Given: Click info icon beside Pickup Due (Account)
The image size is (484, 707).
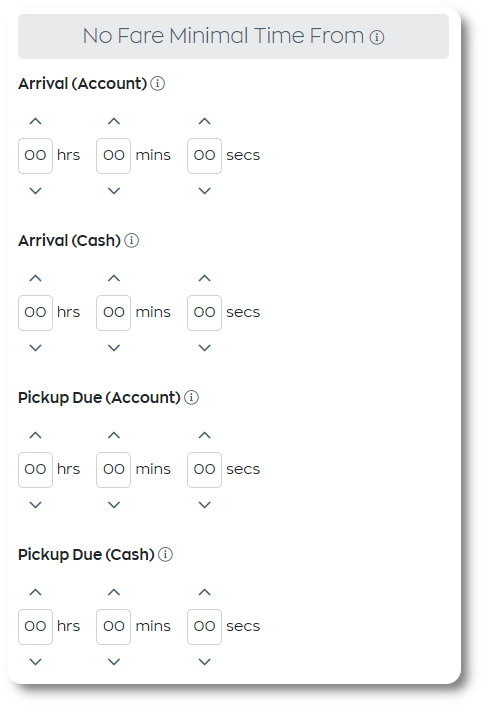Looking at the screenshot, I should 191,398.
